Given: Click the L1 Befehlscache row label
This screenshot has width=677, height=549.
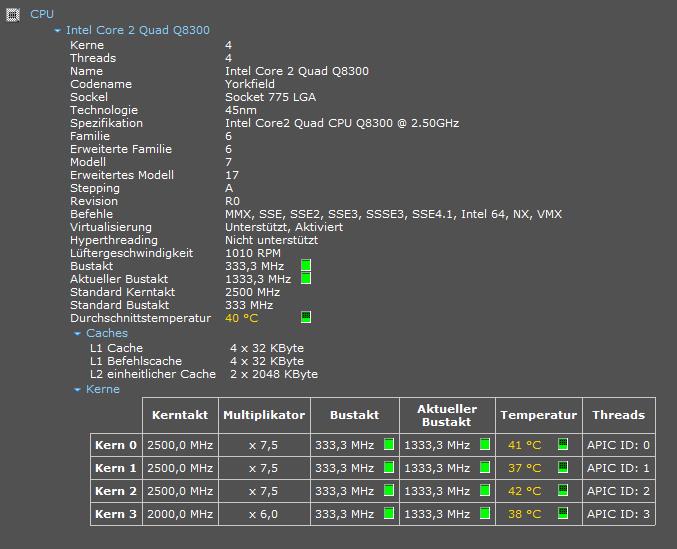Looking at the screenshot, I should point(136,361).
